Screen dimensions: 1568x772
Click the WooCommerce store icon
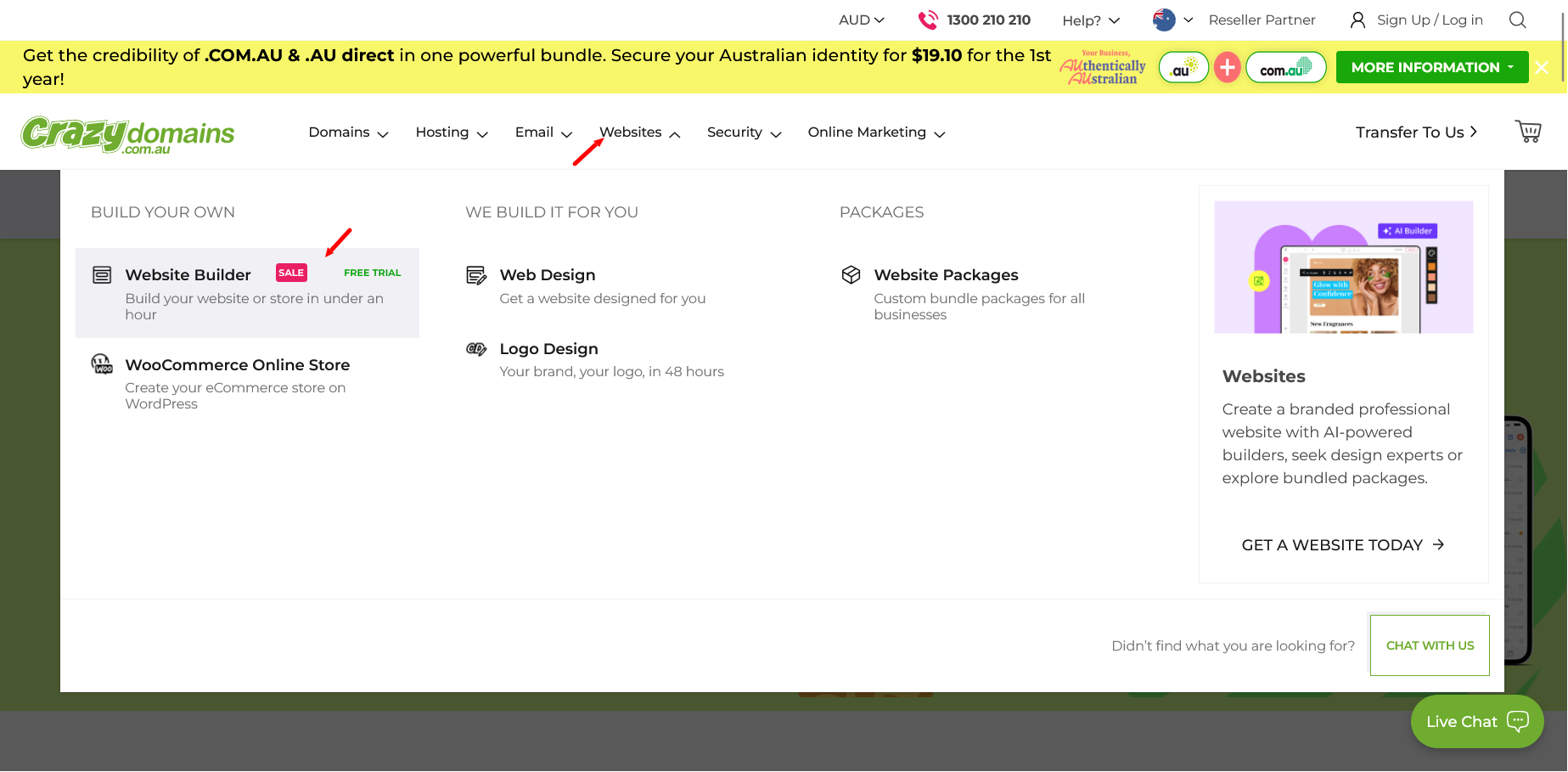click(102, 363)
